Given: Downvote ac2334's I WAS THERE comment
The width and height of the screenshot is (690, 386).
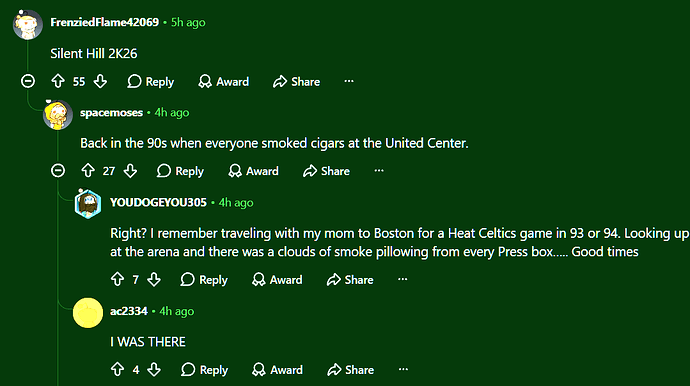Looking at the screenshot, I should coord(154,369).
